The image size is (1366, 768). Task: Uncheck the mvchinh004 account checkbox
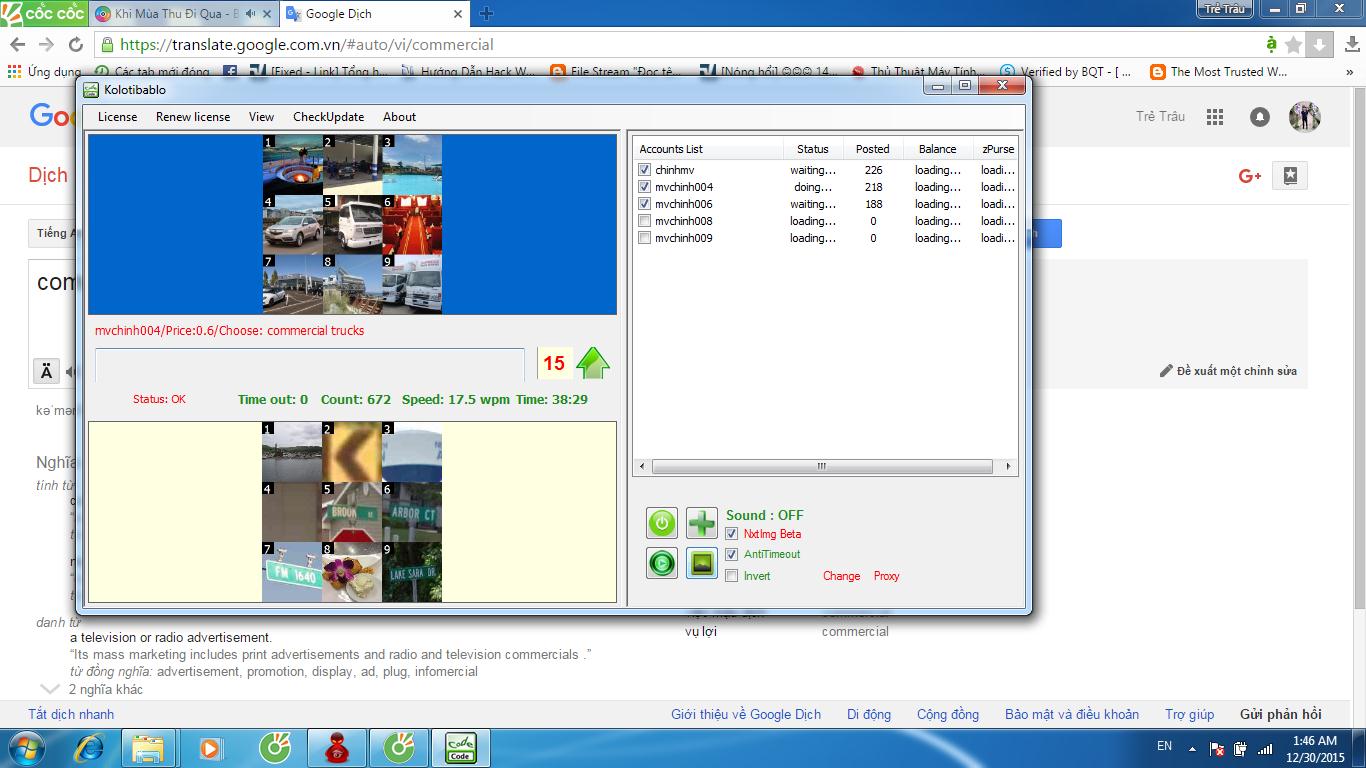point(645,187)
